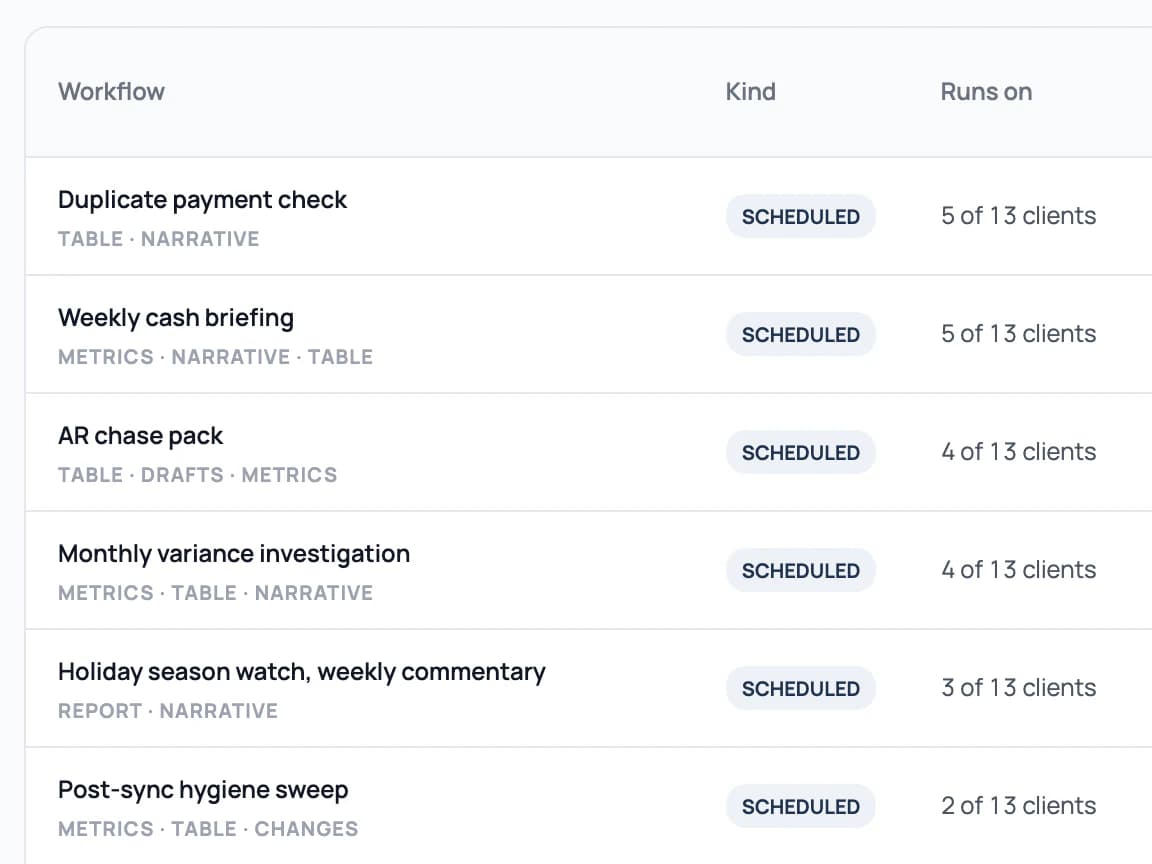Click '3 of 13 clients' for Holiday season watch
1152x864 pixels.
coord(1018,688)
